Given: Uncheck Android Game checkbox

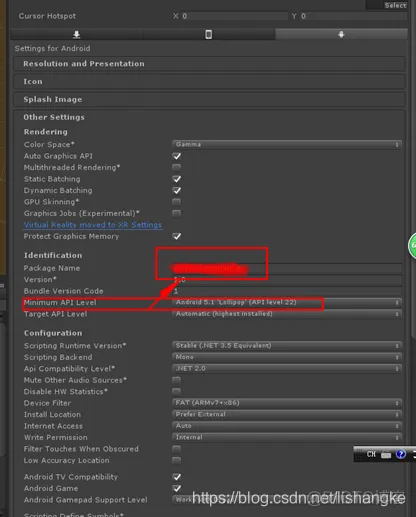Looking at the screenshot, I should pyautogui.click(x=177, y=488).
